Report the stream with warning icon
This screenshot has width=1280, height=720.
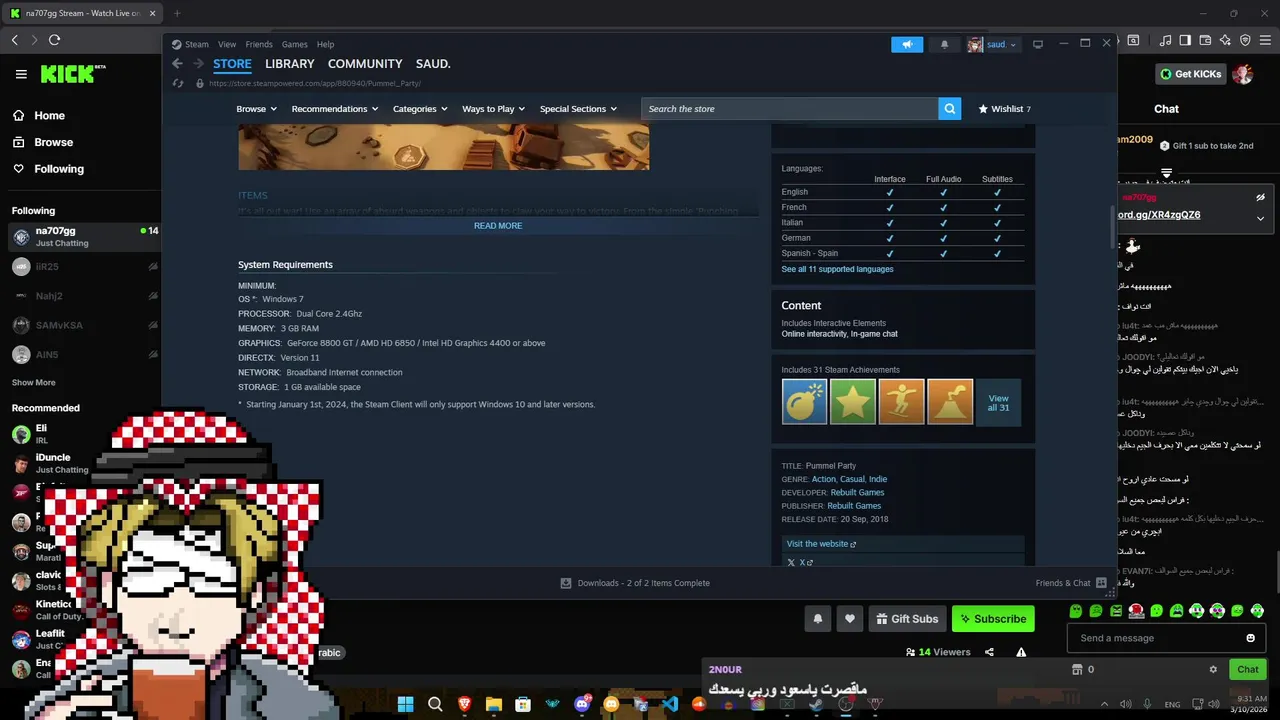tap(1021, 652)
